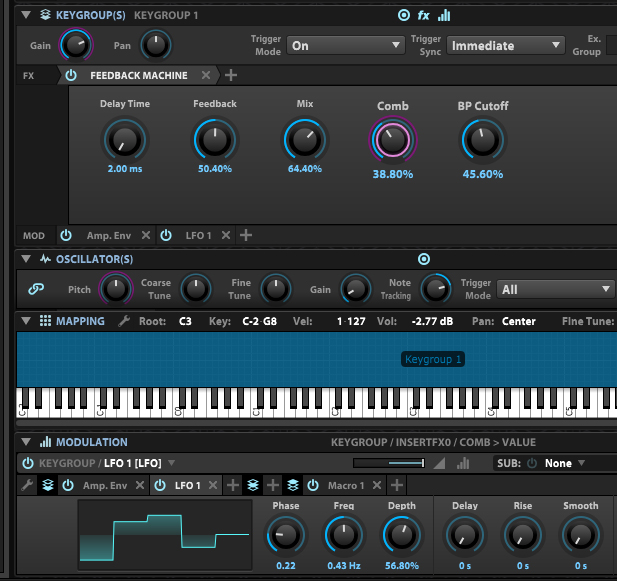
Task: Remove Amp. Env in MOD row with X
Action: pos(146,235)
